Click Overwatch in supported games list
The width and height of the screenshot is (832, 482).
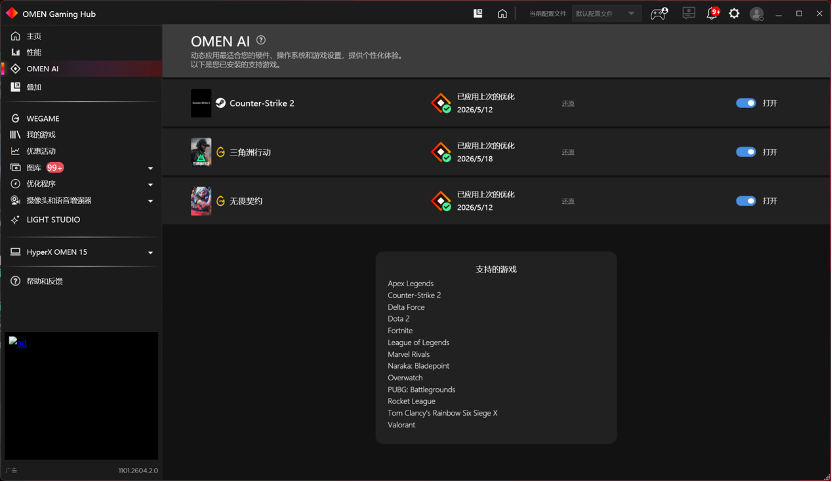[405, 378]
